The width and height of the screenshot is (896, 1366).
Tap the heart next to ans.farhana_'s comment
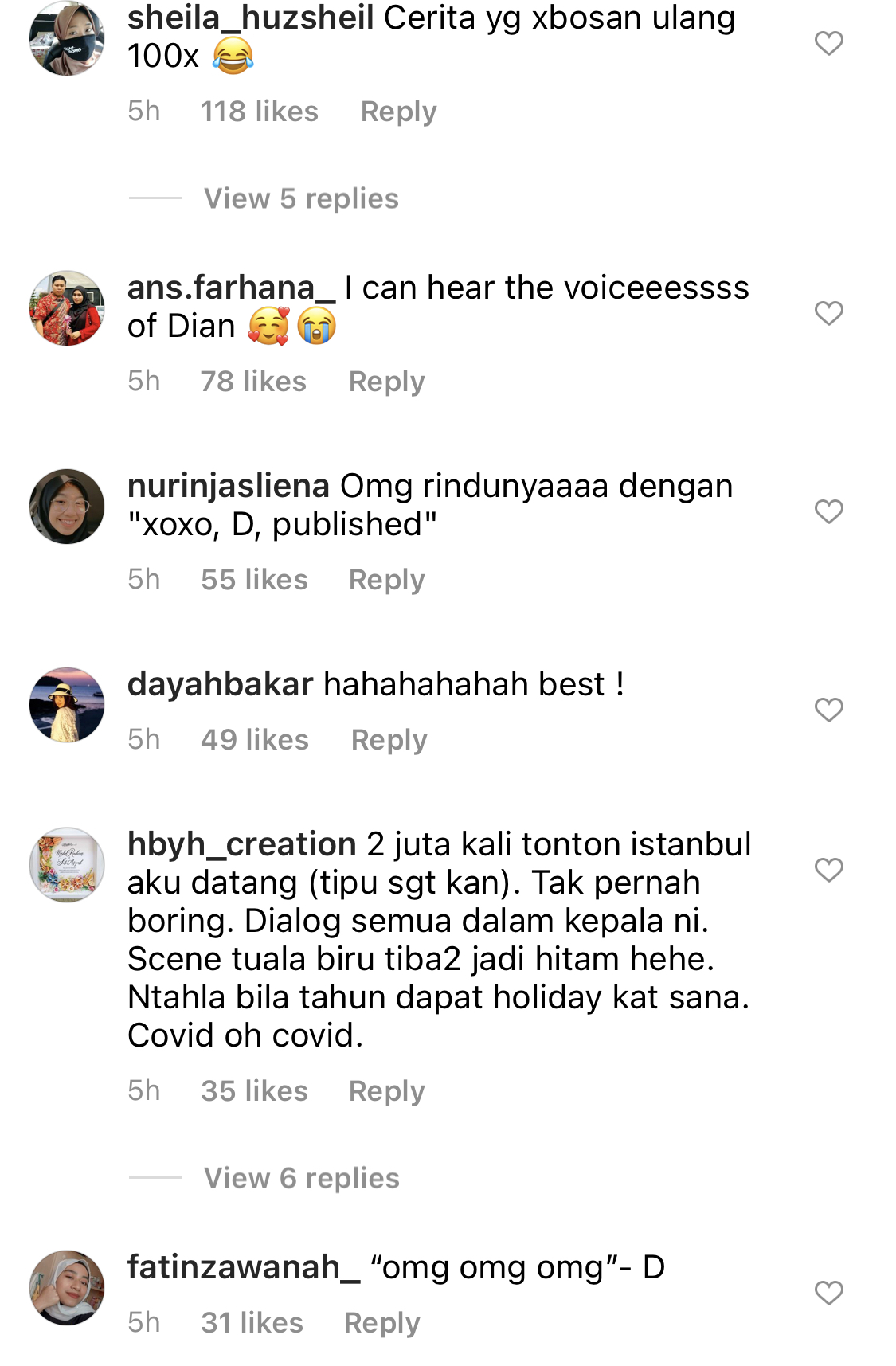(828, 313)
